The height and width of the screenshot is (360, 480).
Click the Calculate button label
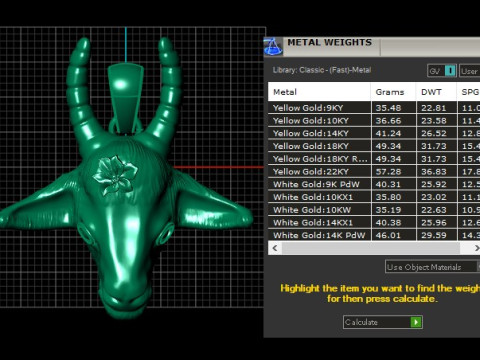pos(361,322)
